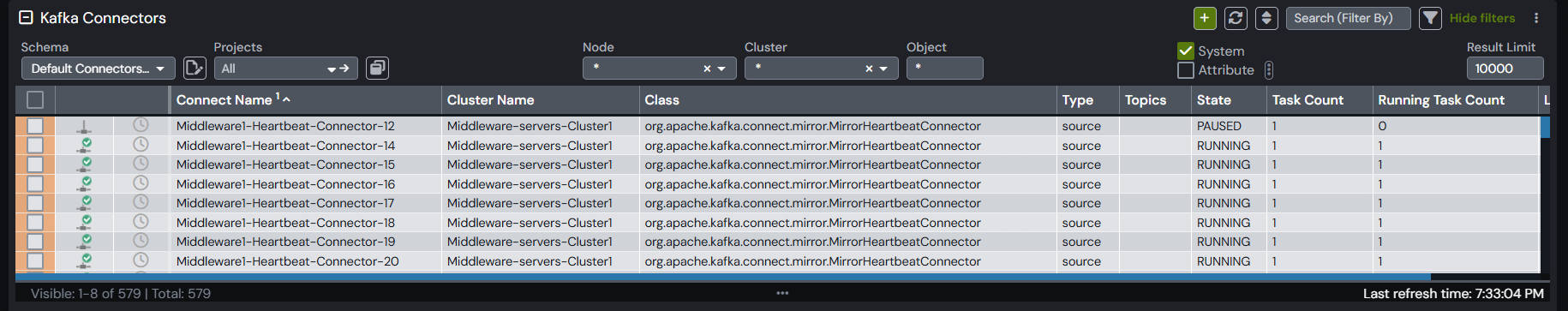1568x311 pixels.
Task: Clear the Cluster filter with its x
Action: [869, 69]
